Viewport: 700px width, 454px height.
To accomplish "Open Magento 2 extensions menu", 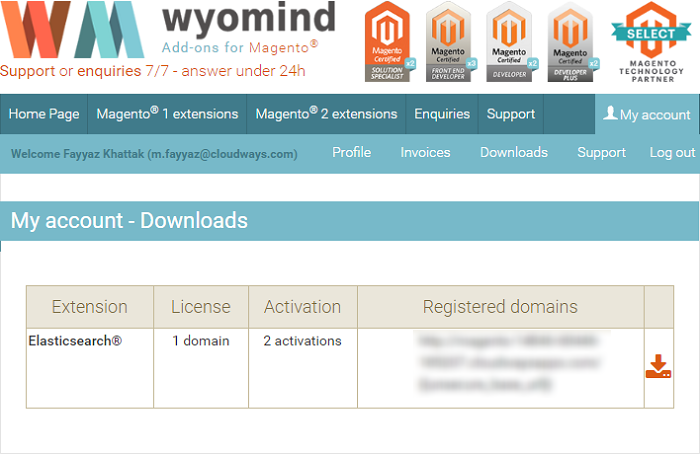I will (326, 114).
